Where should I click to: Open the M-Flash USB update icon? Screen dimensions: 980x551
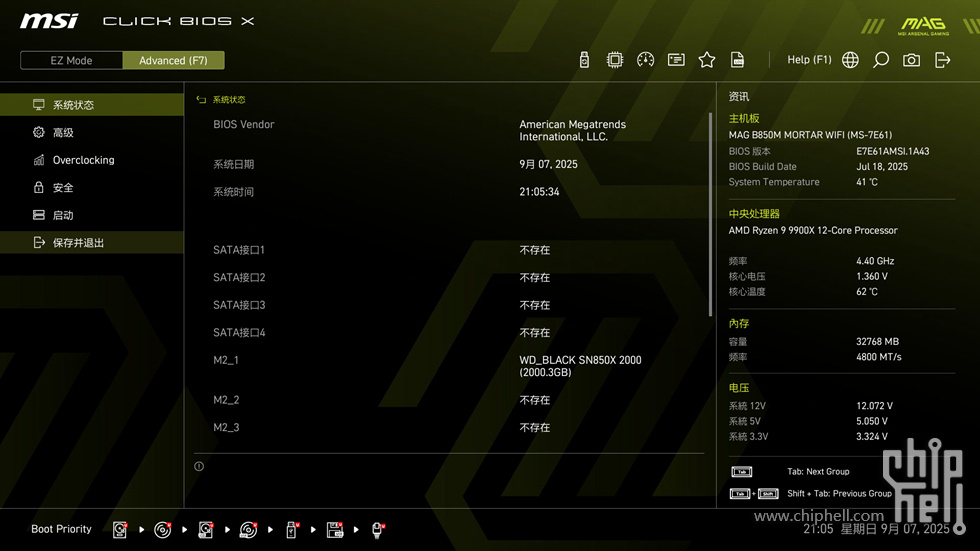584,60
